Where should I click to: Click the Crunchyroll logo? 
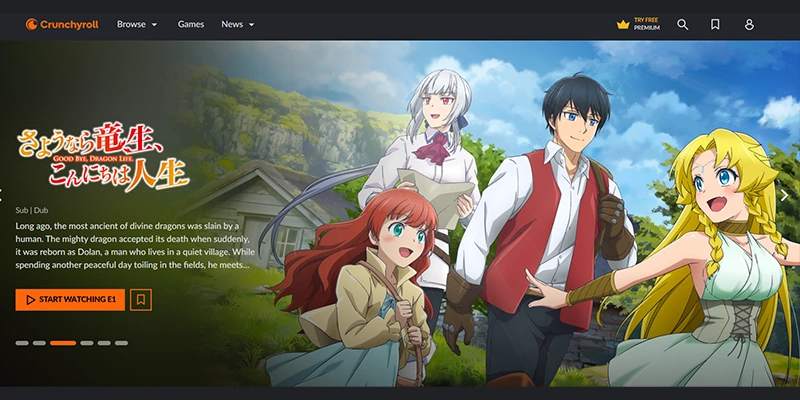pyautogui.click(x=61, y=24)
